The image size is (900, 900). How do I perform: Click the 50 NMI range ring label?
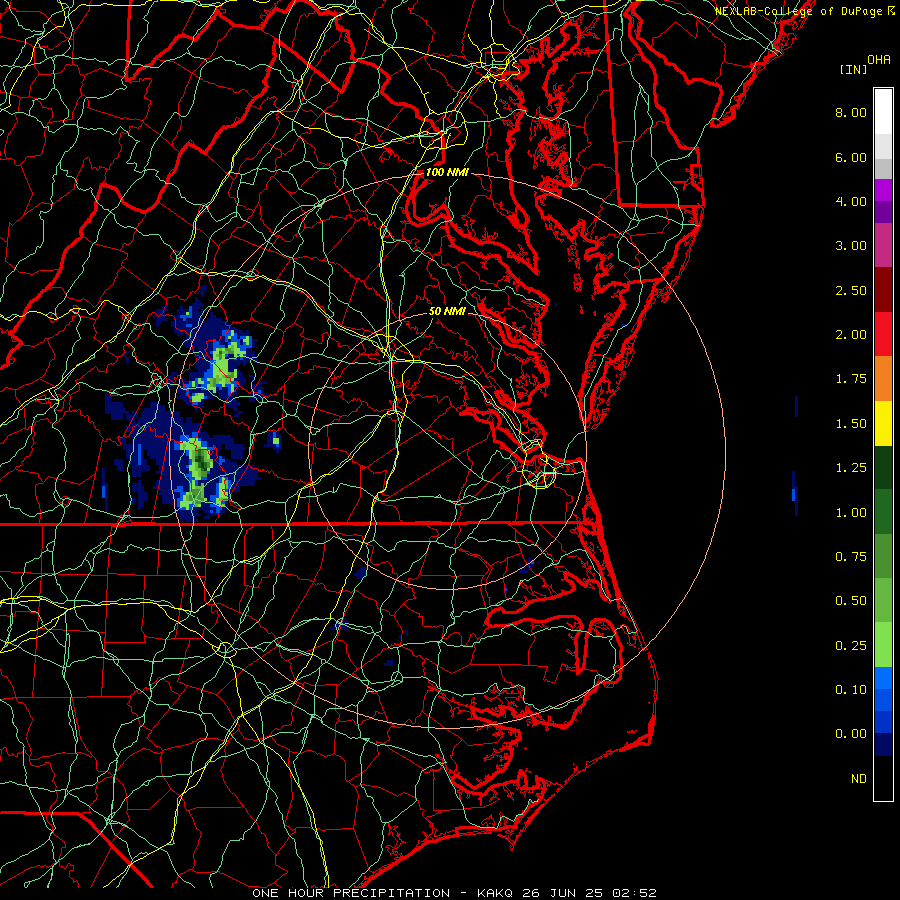447,311
